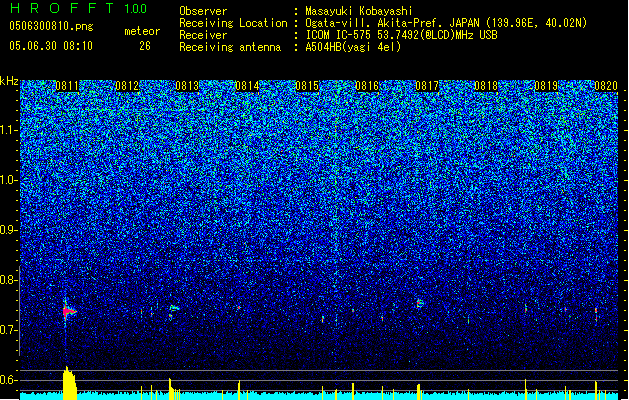The image size is (629, 400).
Task: Click the 'Receiving Location' field label
Action: pos(233,23)
